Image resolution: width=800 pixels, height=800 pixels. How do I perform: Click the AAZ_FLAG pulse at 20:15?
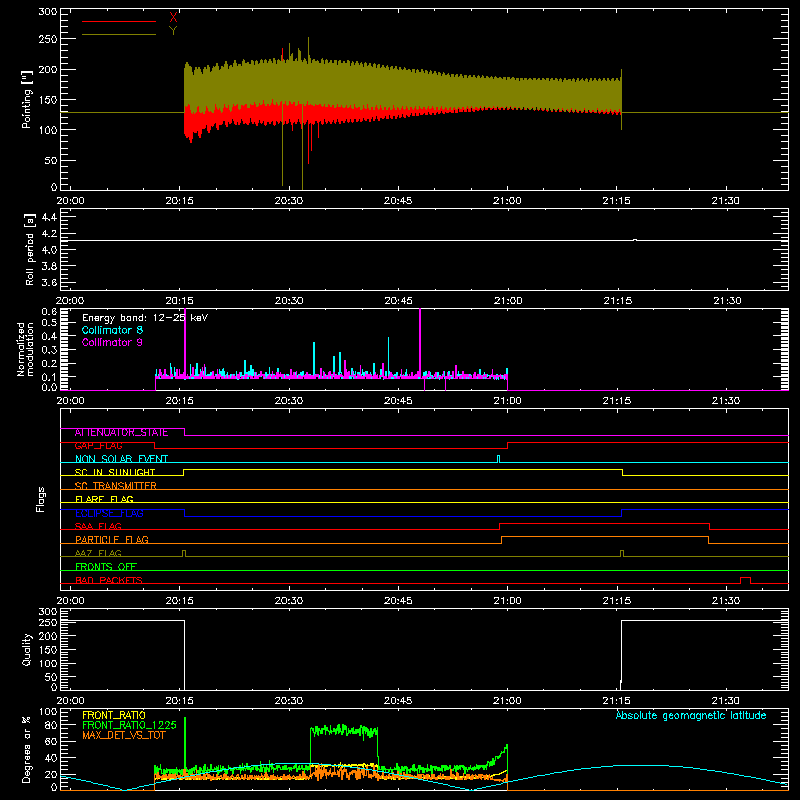click(184, 553)
